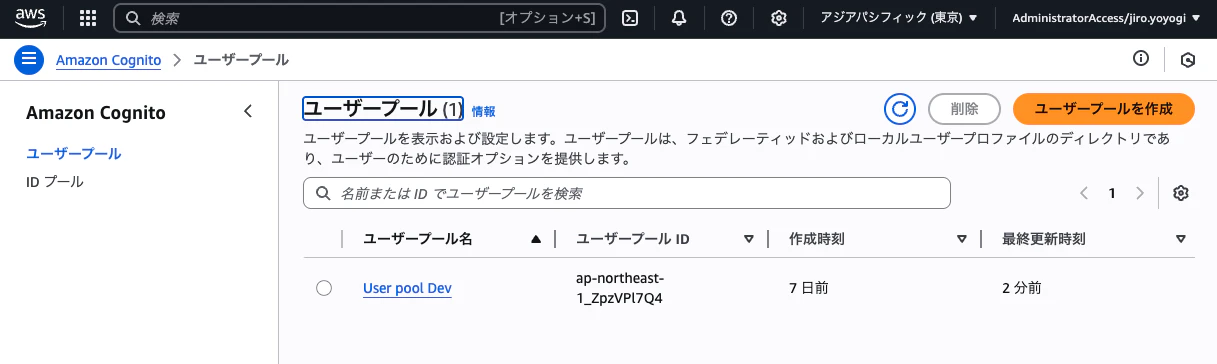The height and width of the screenshot is (364, 1217).
Task: Go to previous page of user pools
Action: 1084,193
